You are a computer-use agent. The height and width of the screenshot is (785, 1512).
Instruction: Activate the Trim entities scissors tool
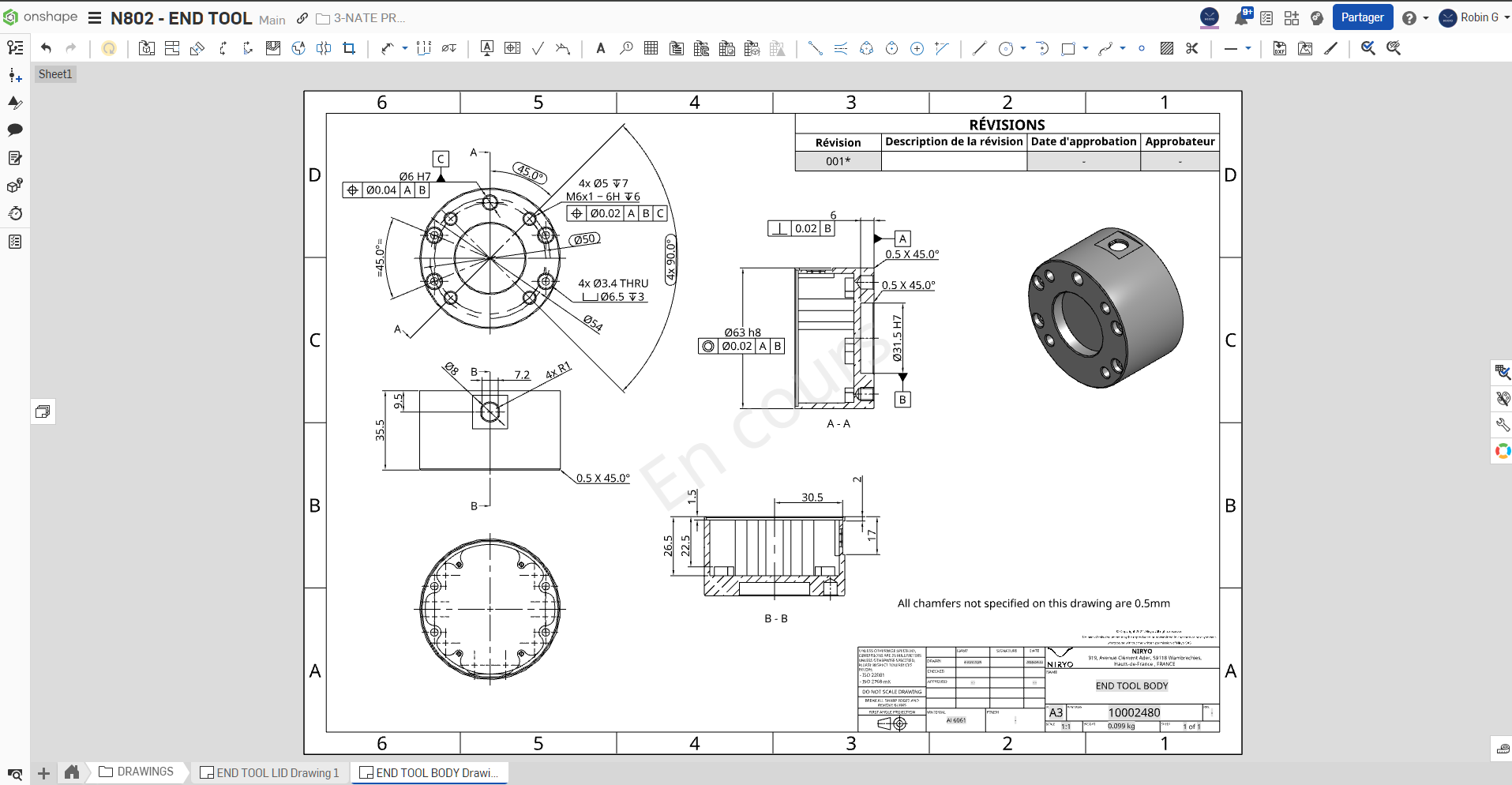1192,48
